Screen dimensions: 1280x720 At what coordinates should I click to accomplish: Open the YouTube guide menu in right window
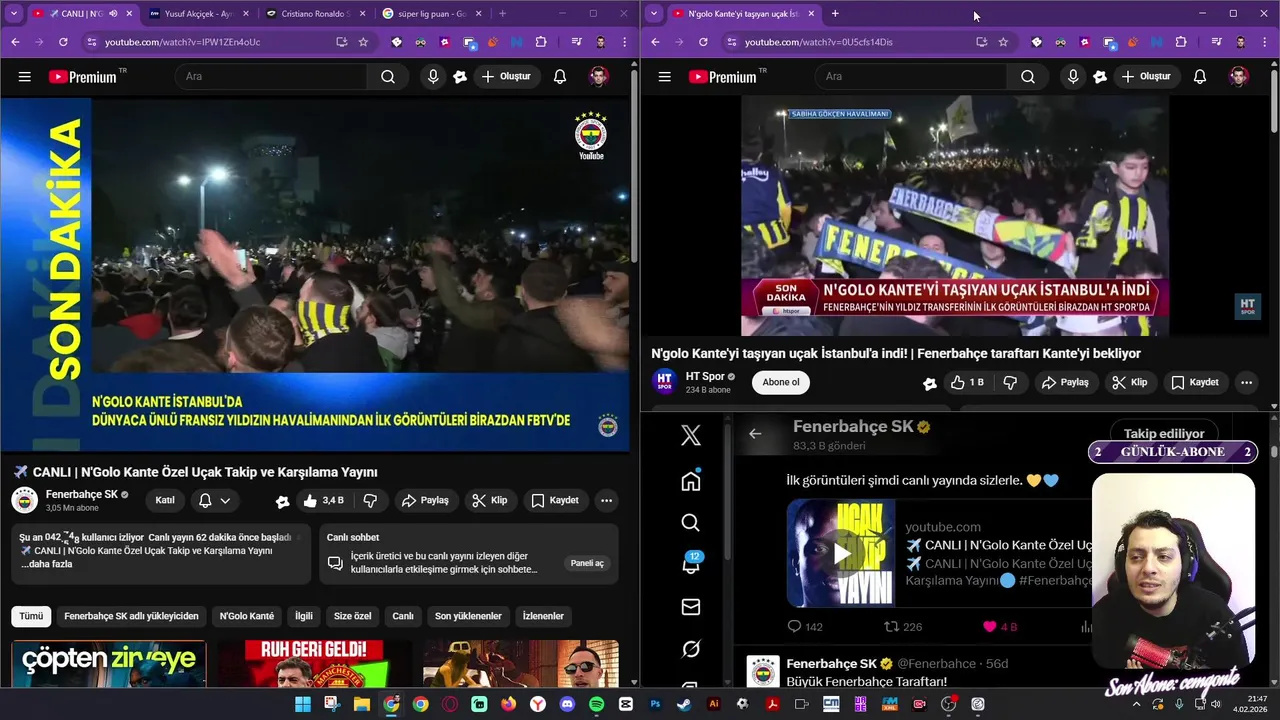[x=665, y=77]
